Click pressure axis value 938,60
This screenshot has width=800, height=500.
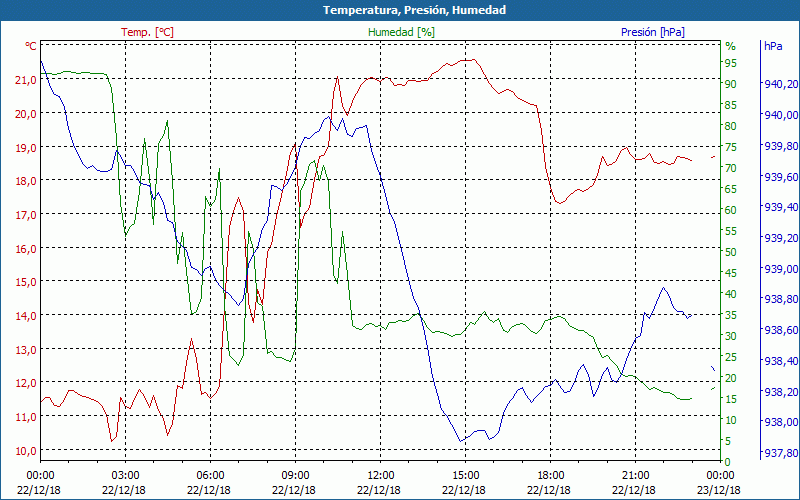click(x=781, y=330)
